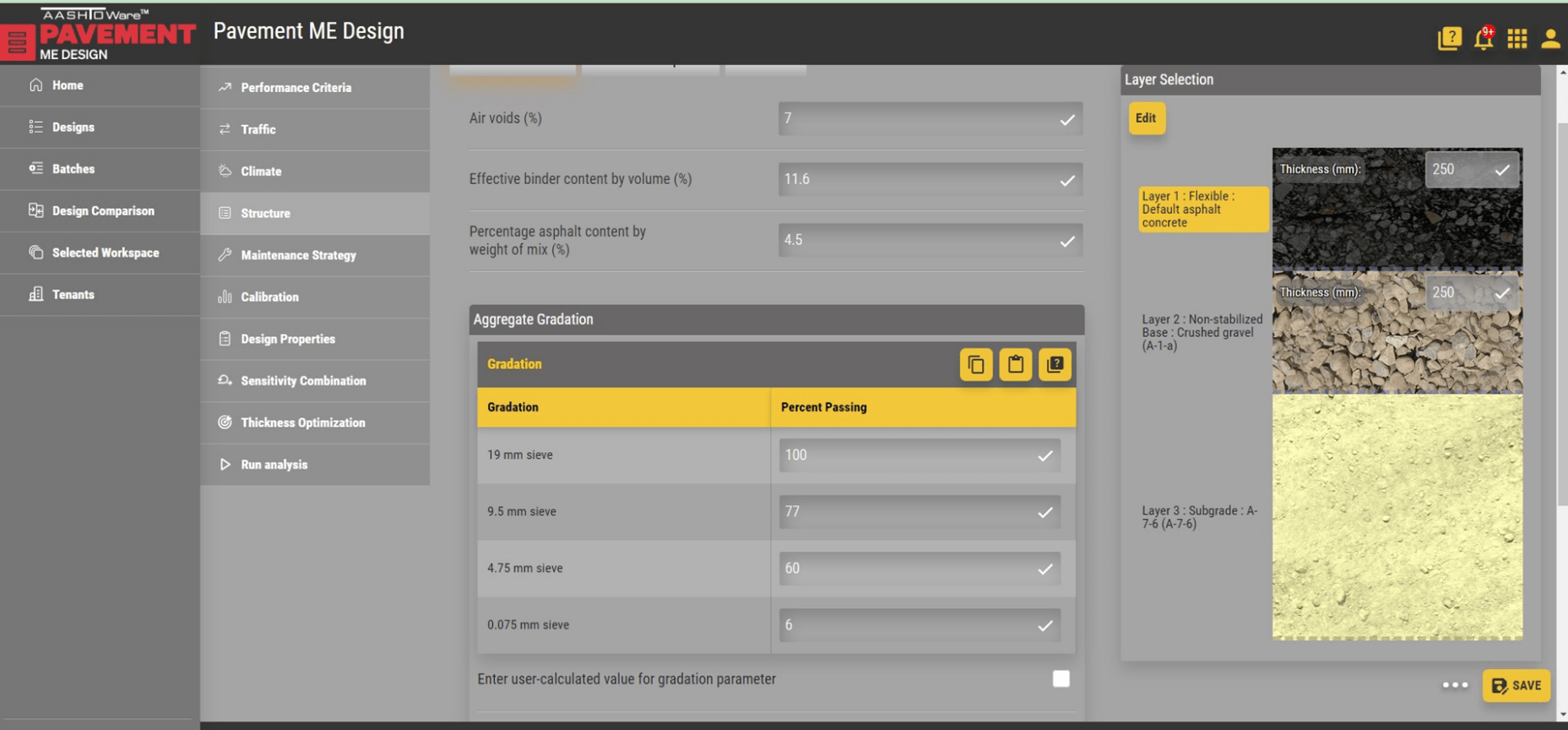Click the subgrade layer texture thumbnail
Screen dimensions: 1568x730
1397,517
